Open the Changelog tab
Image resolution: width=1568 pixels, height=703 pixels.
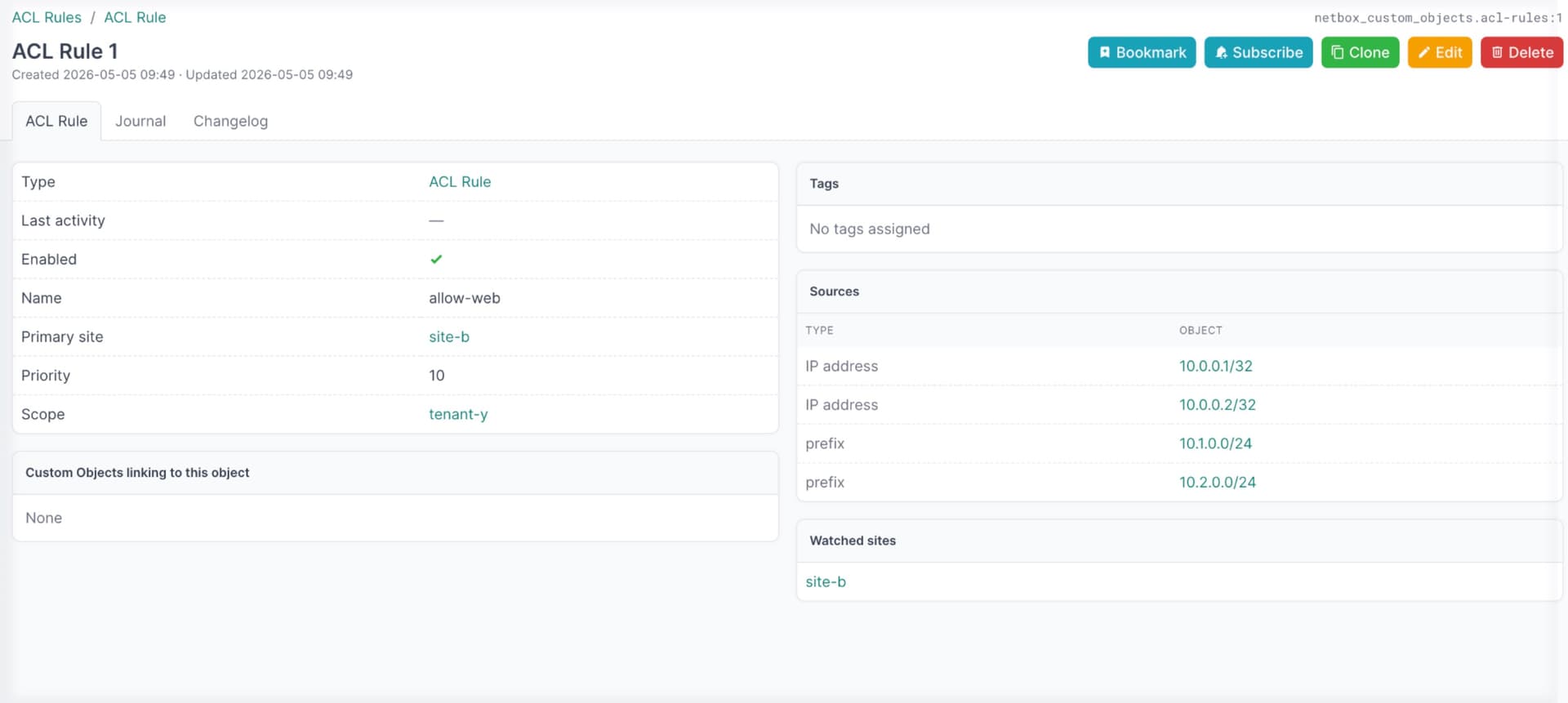click(230, 121)
